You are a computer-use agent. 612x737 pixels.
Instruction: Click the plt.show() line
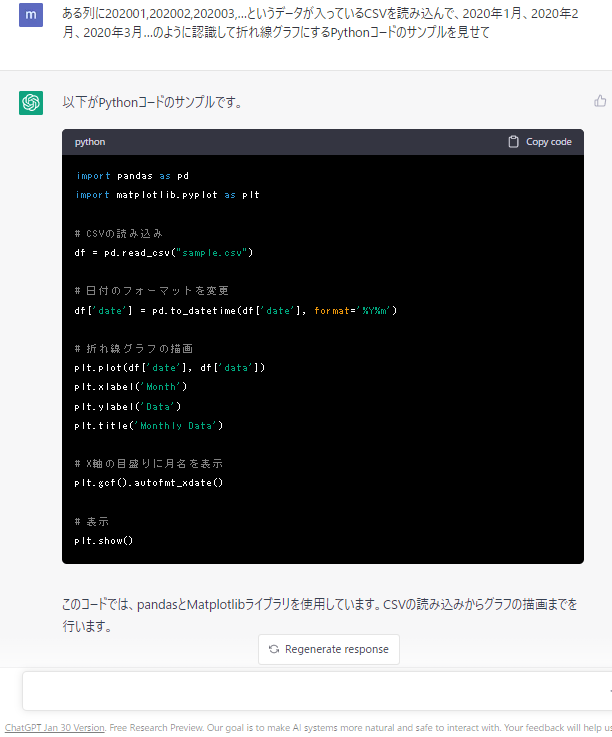pyautogui.click(x=104, y=541)
